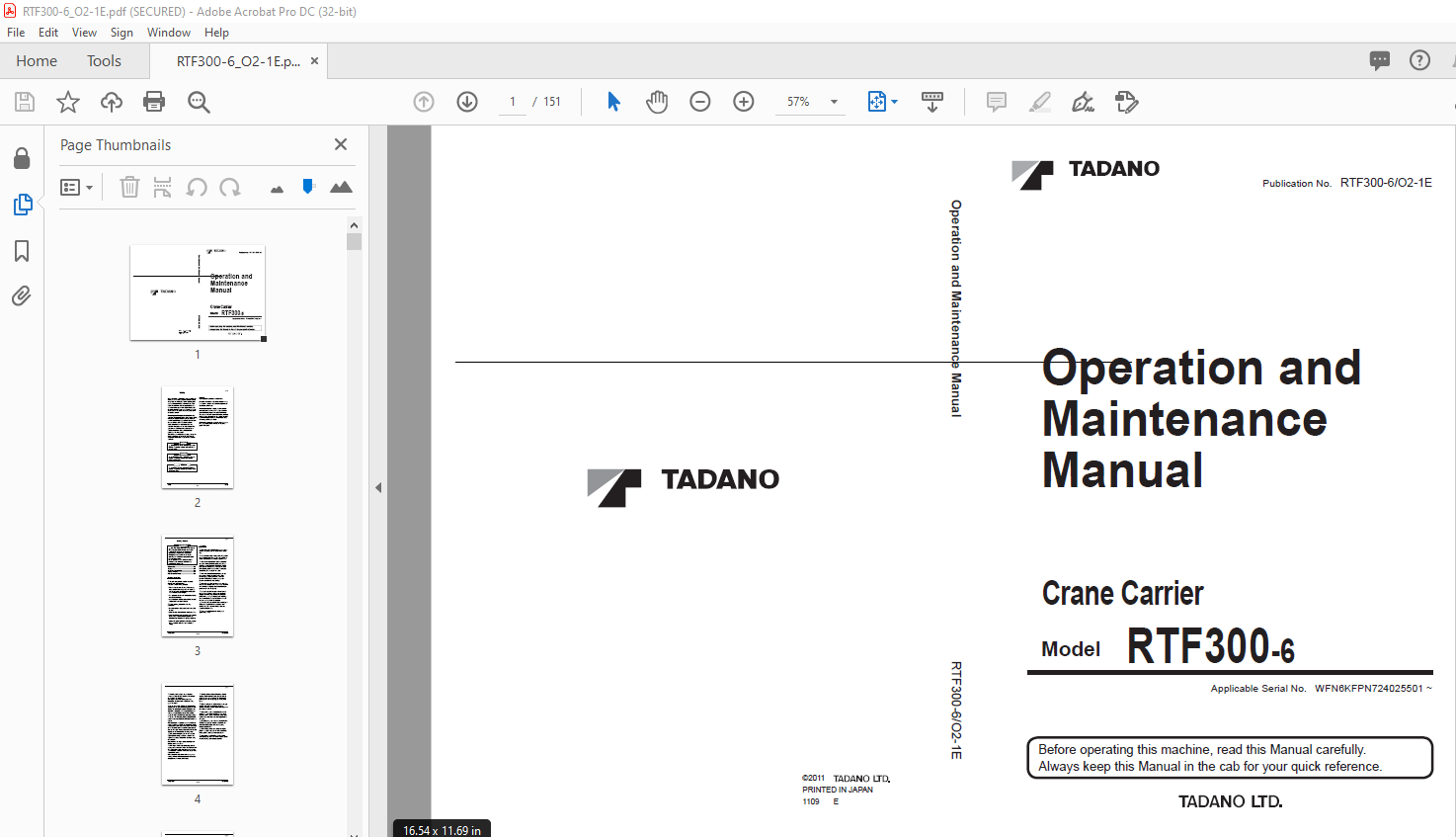Add file to starred bookmarks
Viewport: 1456px width, 837px height.
coord(68,102)
